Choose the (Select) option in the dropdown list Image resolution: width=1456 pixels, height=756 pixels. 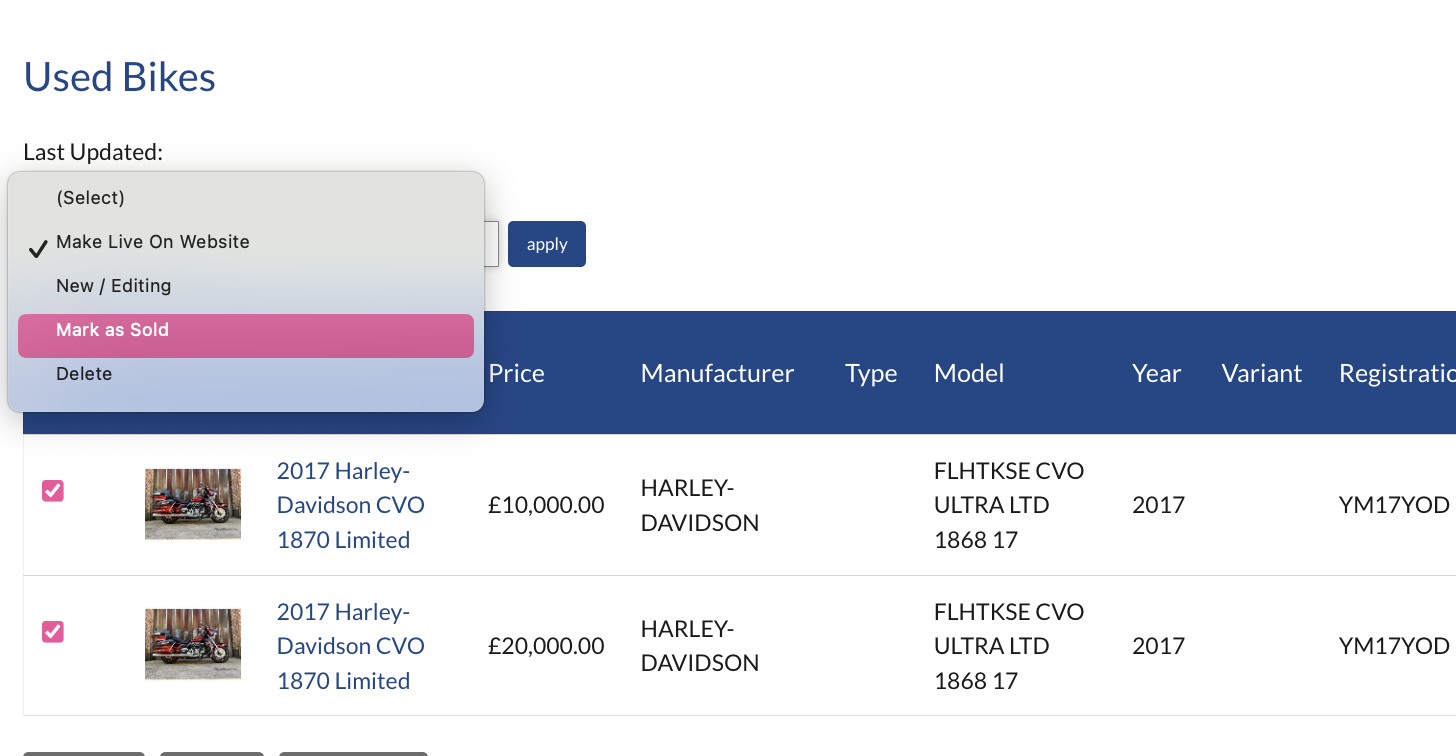tap(91, 198)
